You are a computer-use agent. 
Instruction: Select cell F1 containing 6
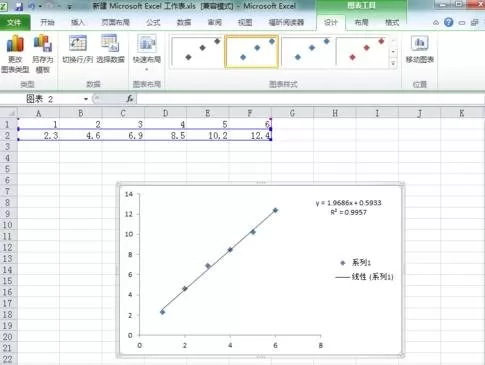pyautogui.click(x=250, y=124)
